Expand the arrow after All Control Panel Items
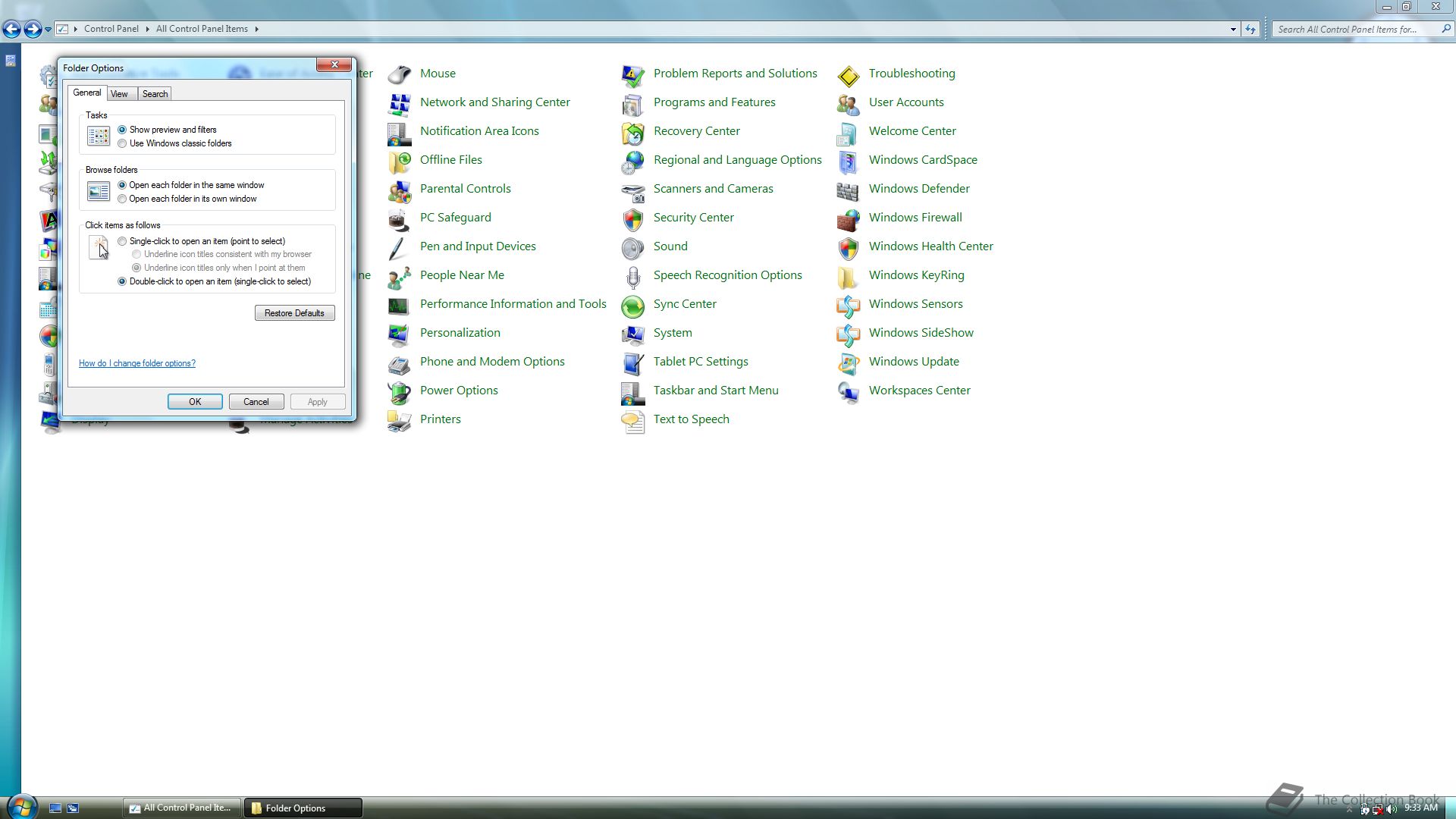This screenshot has height=819, width=1456. [256, 29]
